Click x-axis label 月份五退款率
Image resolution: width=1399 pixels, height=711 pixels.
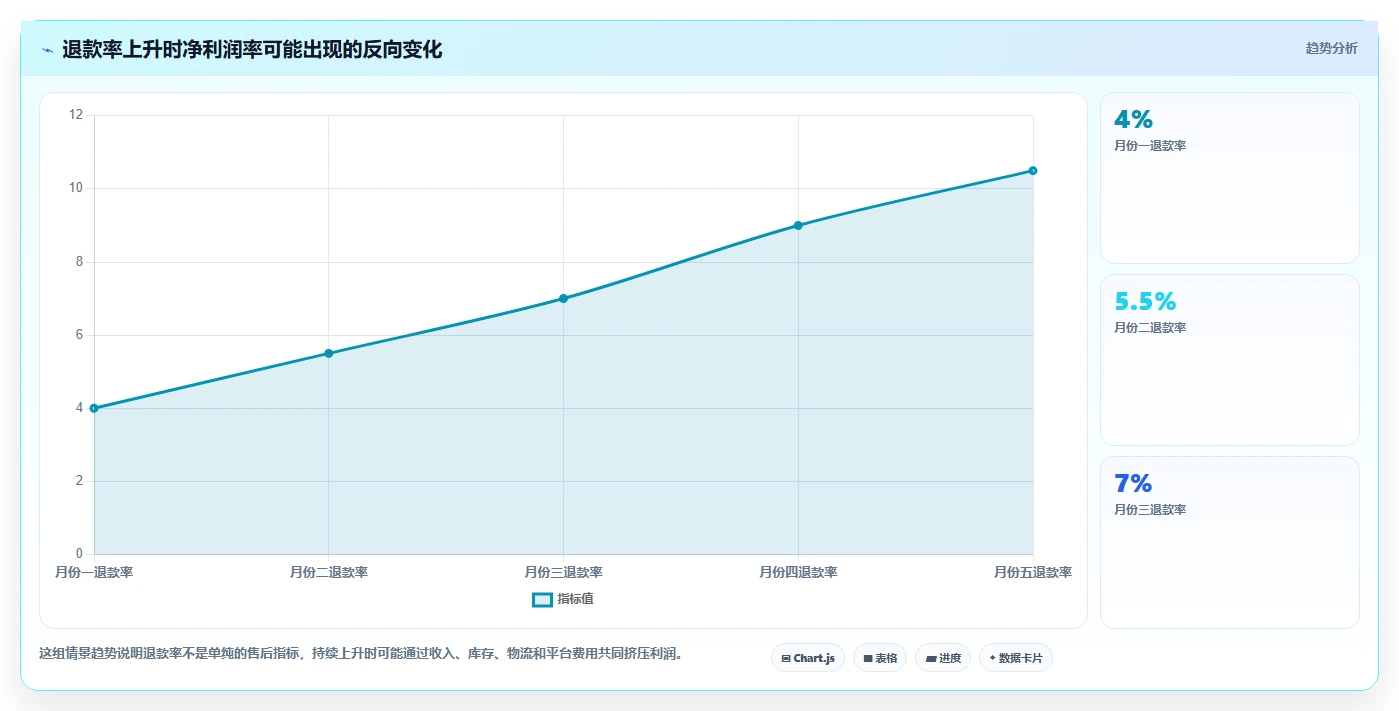pos(1032,573)
